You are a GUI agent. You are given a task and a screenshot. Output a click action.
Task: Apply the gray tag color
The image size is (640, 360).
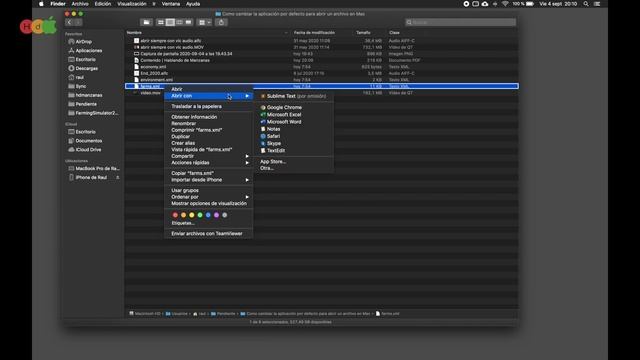point(224,215)
